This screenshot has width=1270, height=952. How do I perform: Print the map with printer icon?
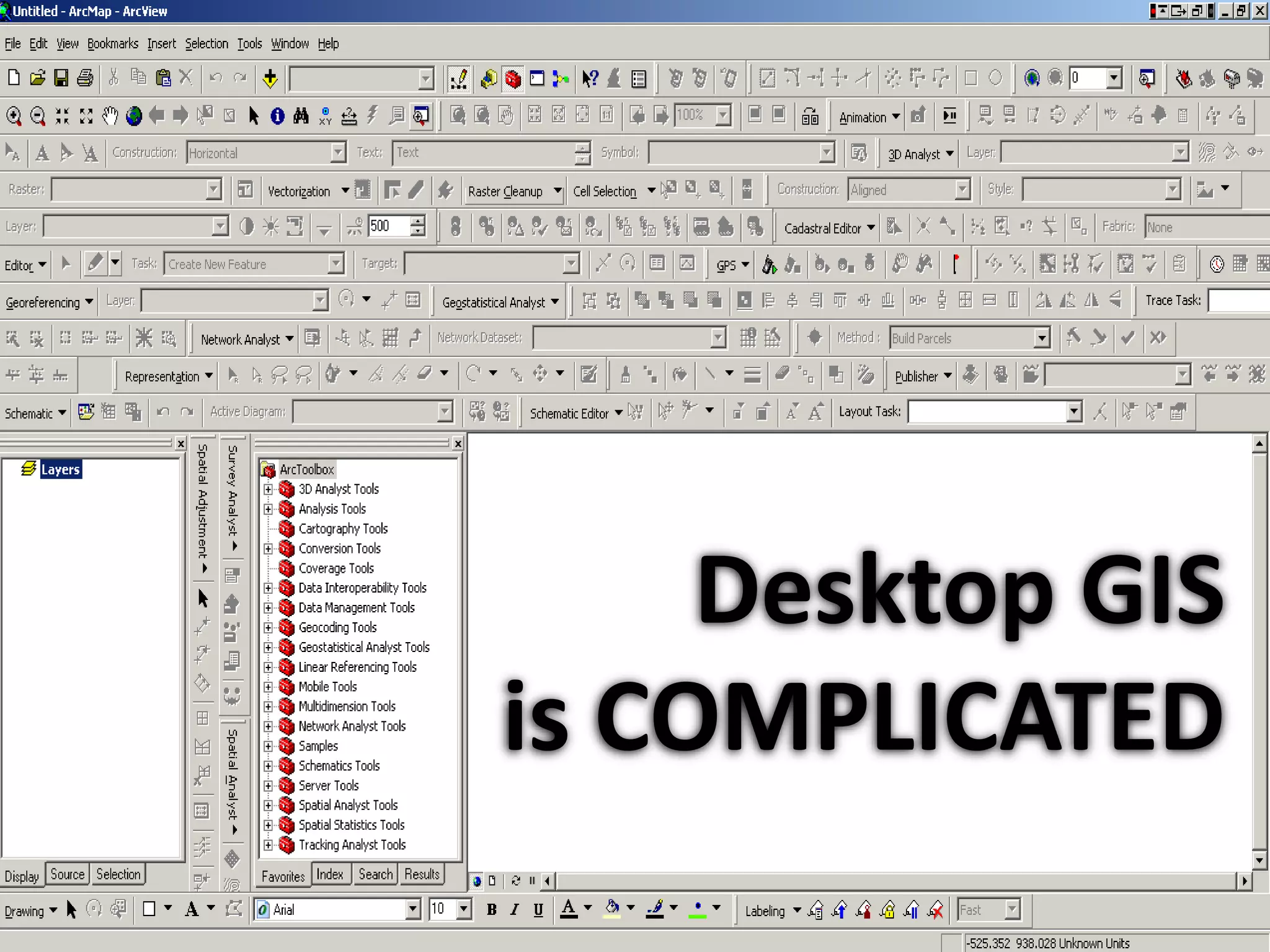85,78
